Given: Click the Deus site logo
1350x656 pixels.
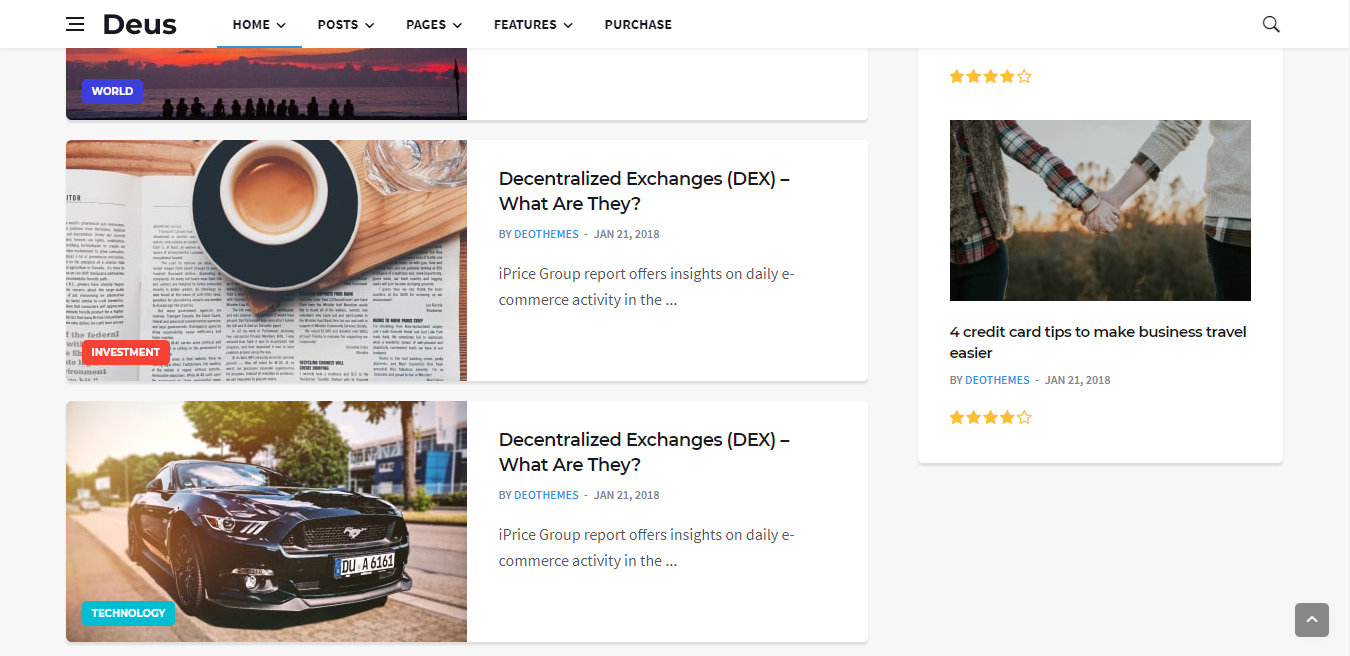Looking at the screenshot, I should (x=139, y=24).
